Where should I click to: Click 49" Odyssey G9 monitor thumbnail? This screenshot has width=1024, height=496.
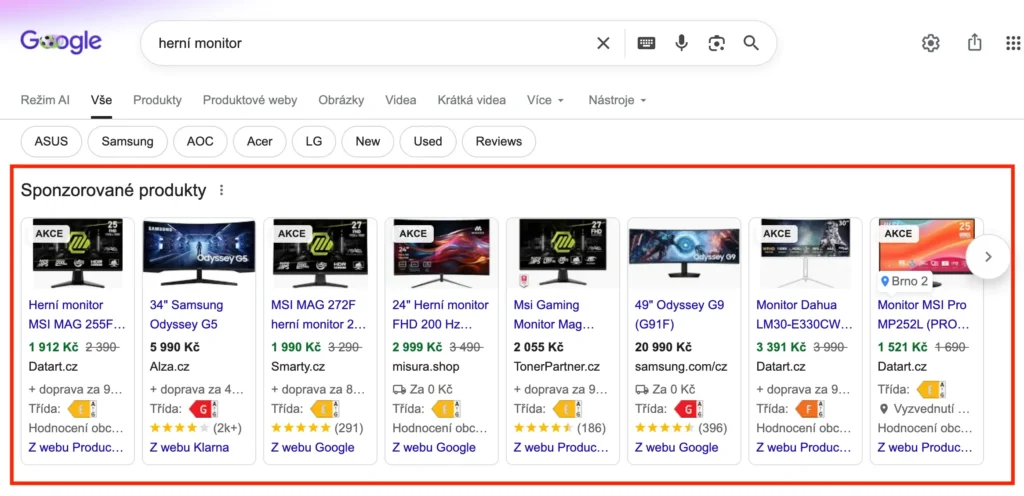[684, 253]
